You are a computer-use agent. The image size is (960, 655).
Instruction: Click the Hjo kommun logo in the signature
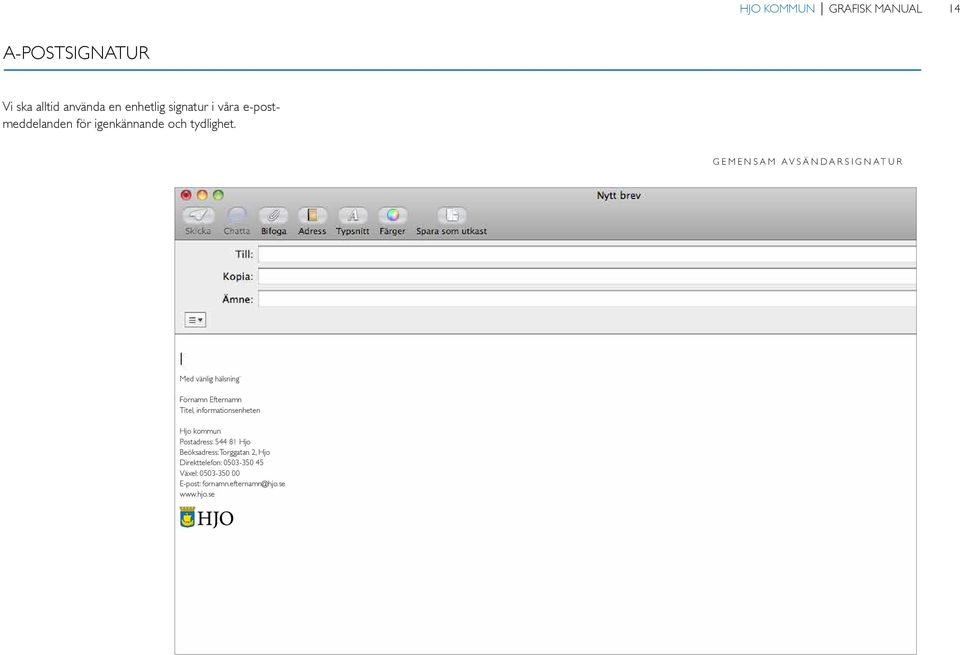[x=206, y=518]
